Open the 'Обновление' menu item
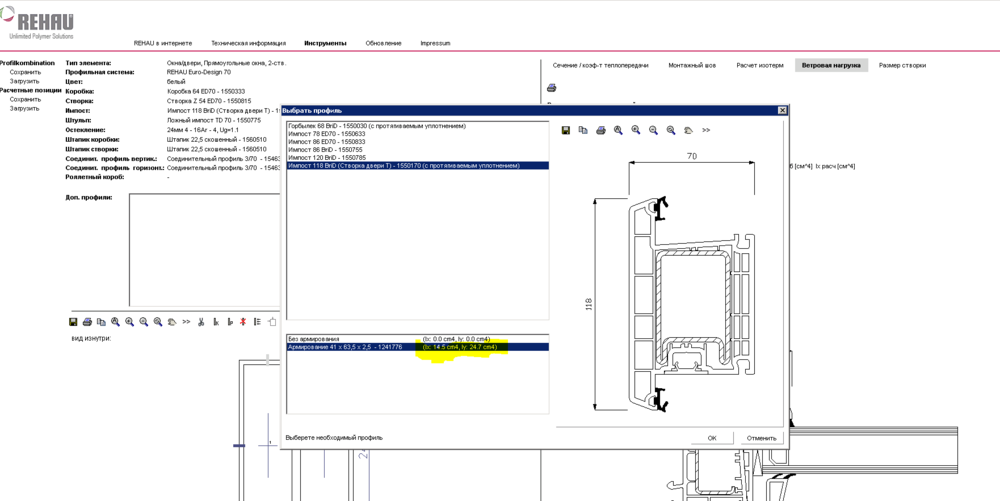This screenshot has height=501, width=1000. [x=383, y=43]
